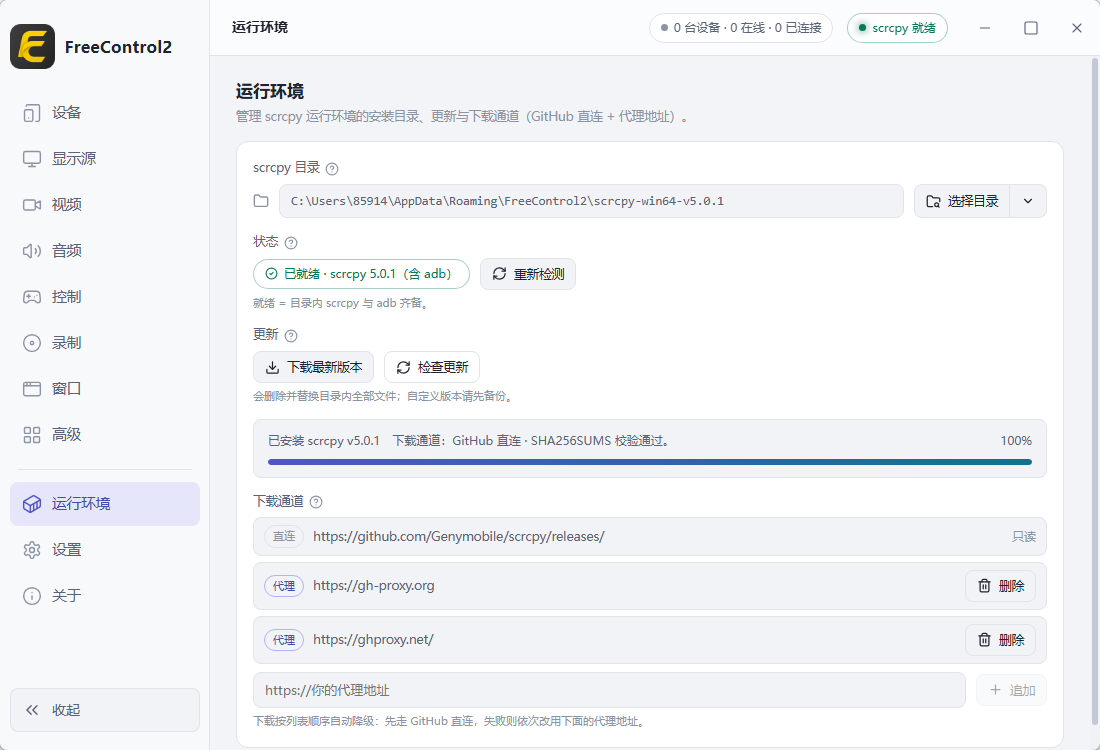Image resolution: width=1100 pixels, height=750 pixels.
Task: Open the 录制 recording page
Action: coord(105,343)
